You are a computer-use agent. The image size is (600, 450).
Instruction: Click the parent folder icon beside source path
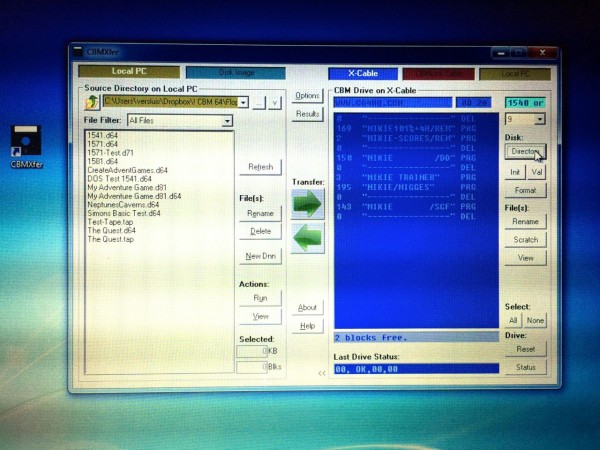pyautogui.click(x=92, y=102)
